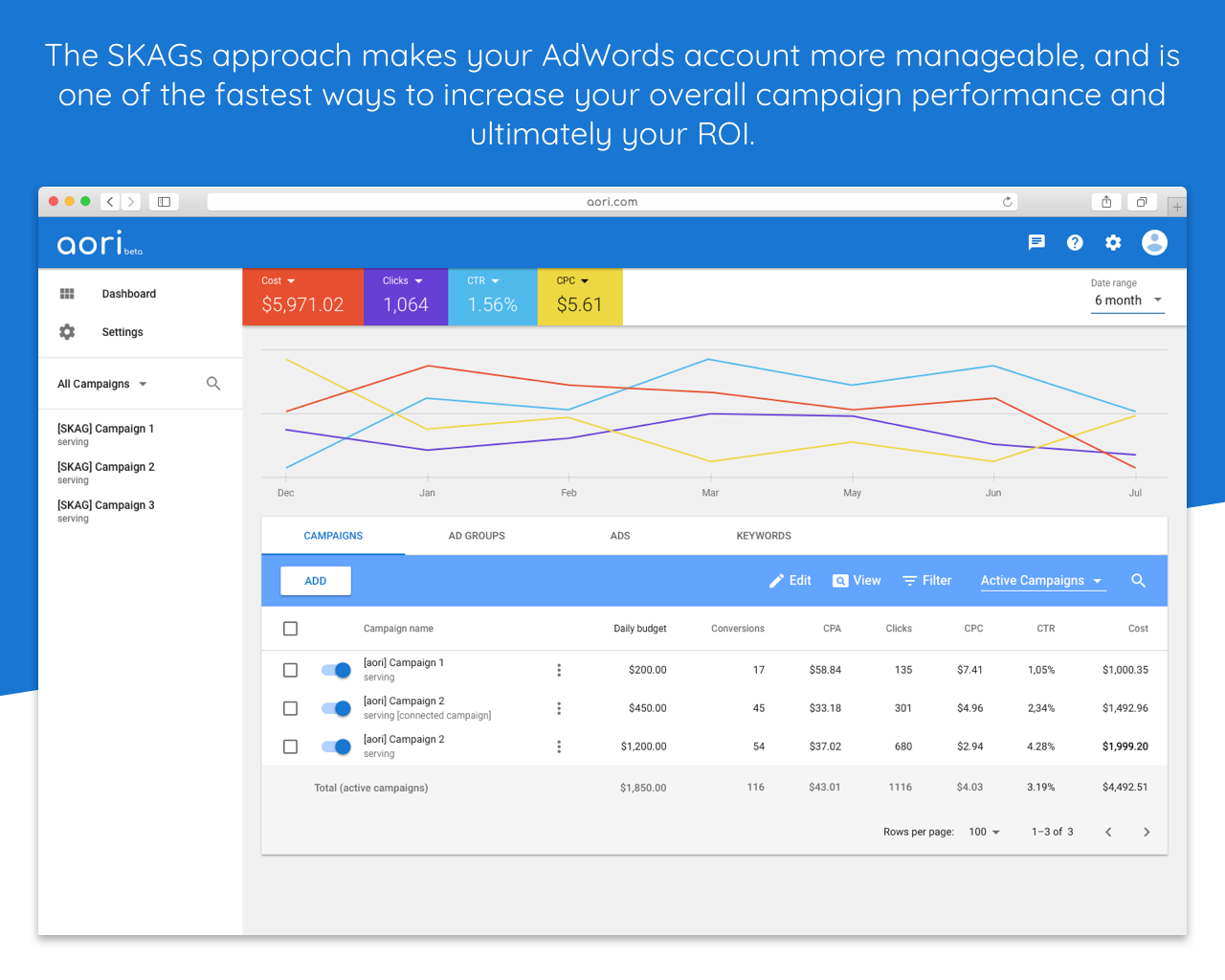Screen dimensions: 1225x980
Task: Open the user profile avatar
Action: click(1154, 242)
